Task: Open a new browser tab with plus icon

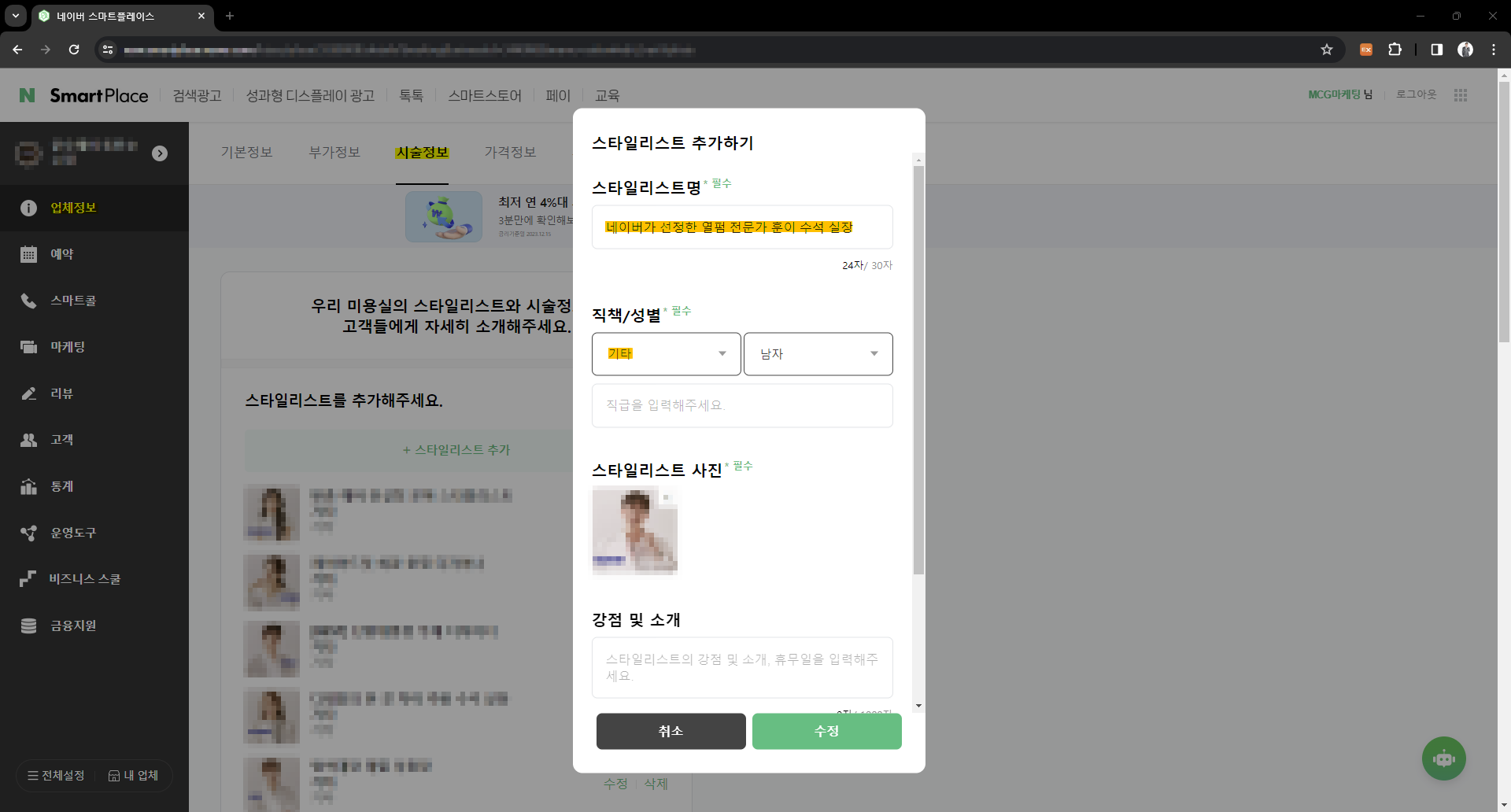Action: click(230, 16)
